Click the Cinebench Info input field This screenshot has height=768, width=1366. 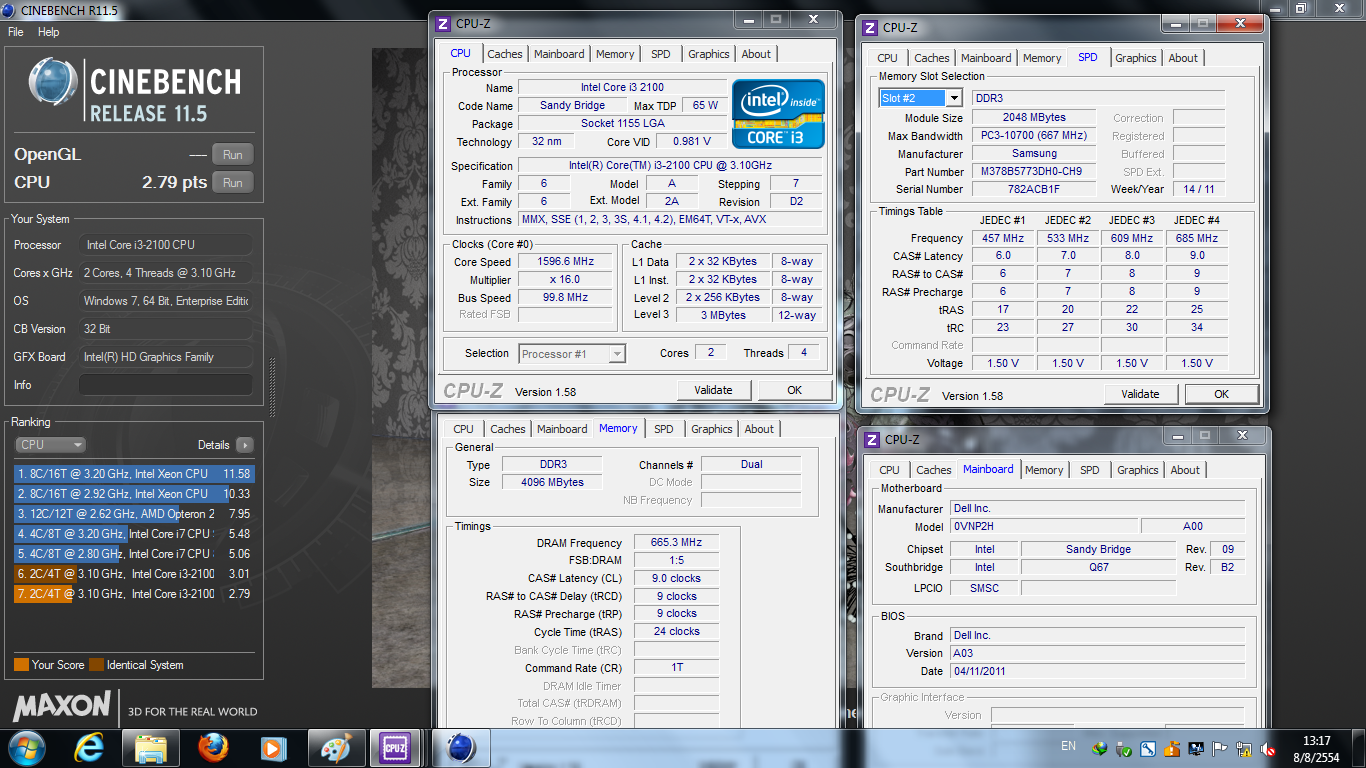pyautogui.click(x=166, y=385)
